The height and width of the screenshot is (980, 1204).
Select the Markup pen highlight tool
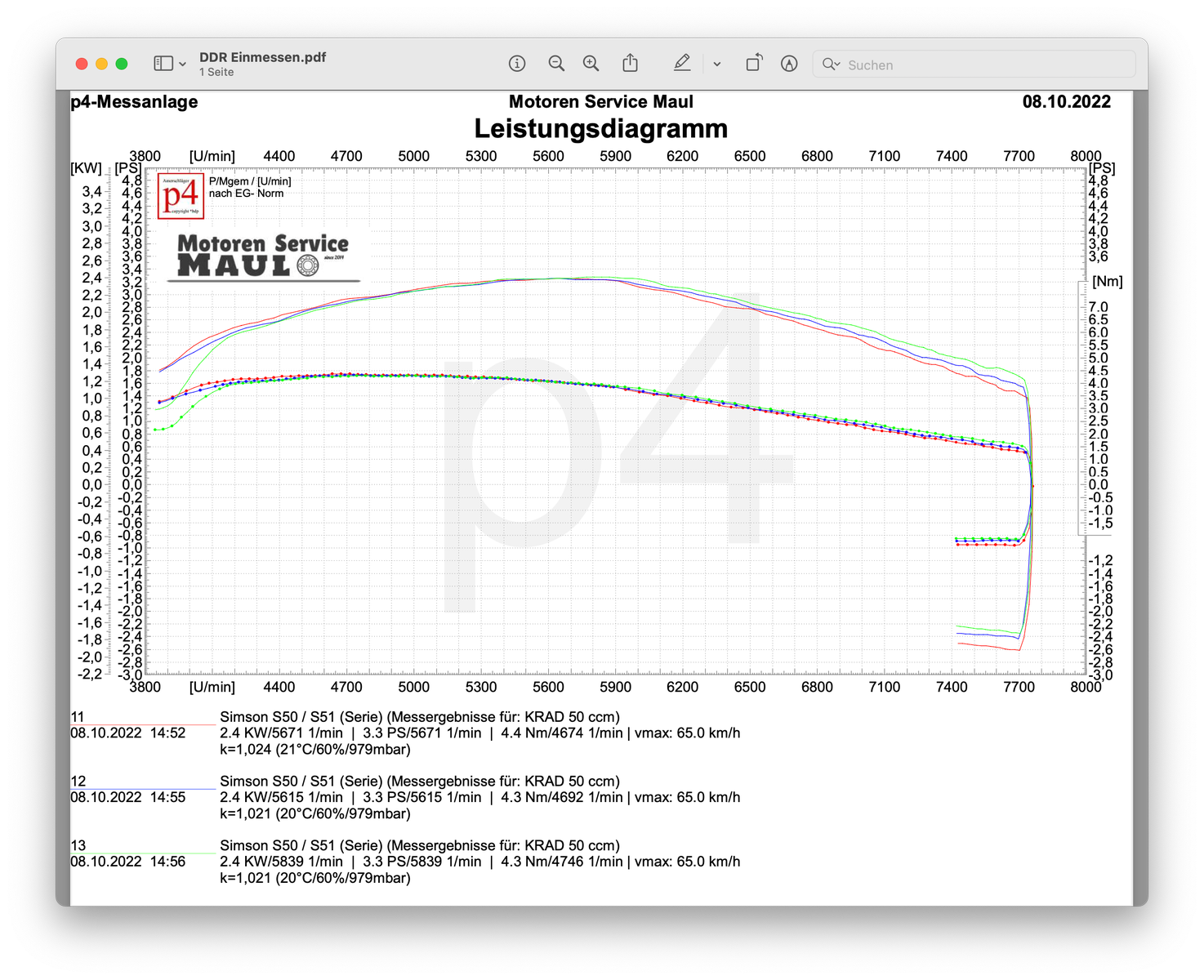point(682,64)
